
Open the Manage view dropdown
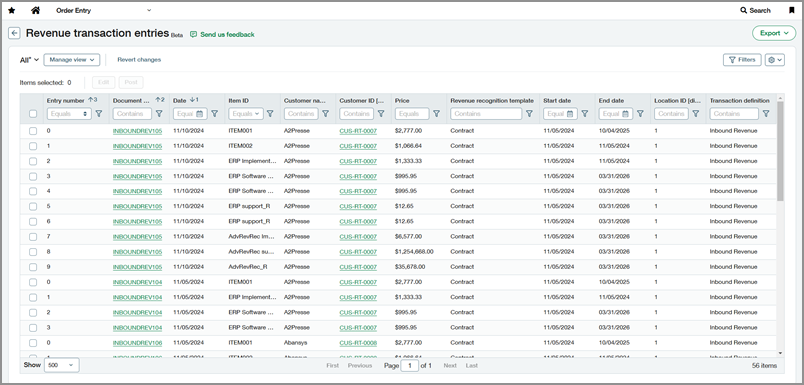(71, 60)
